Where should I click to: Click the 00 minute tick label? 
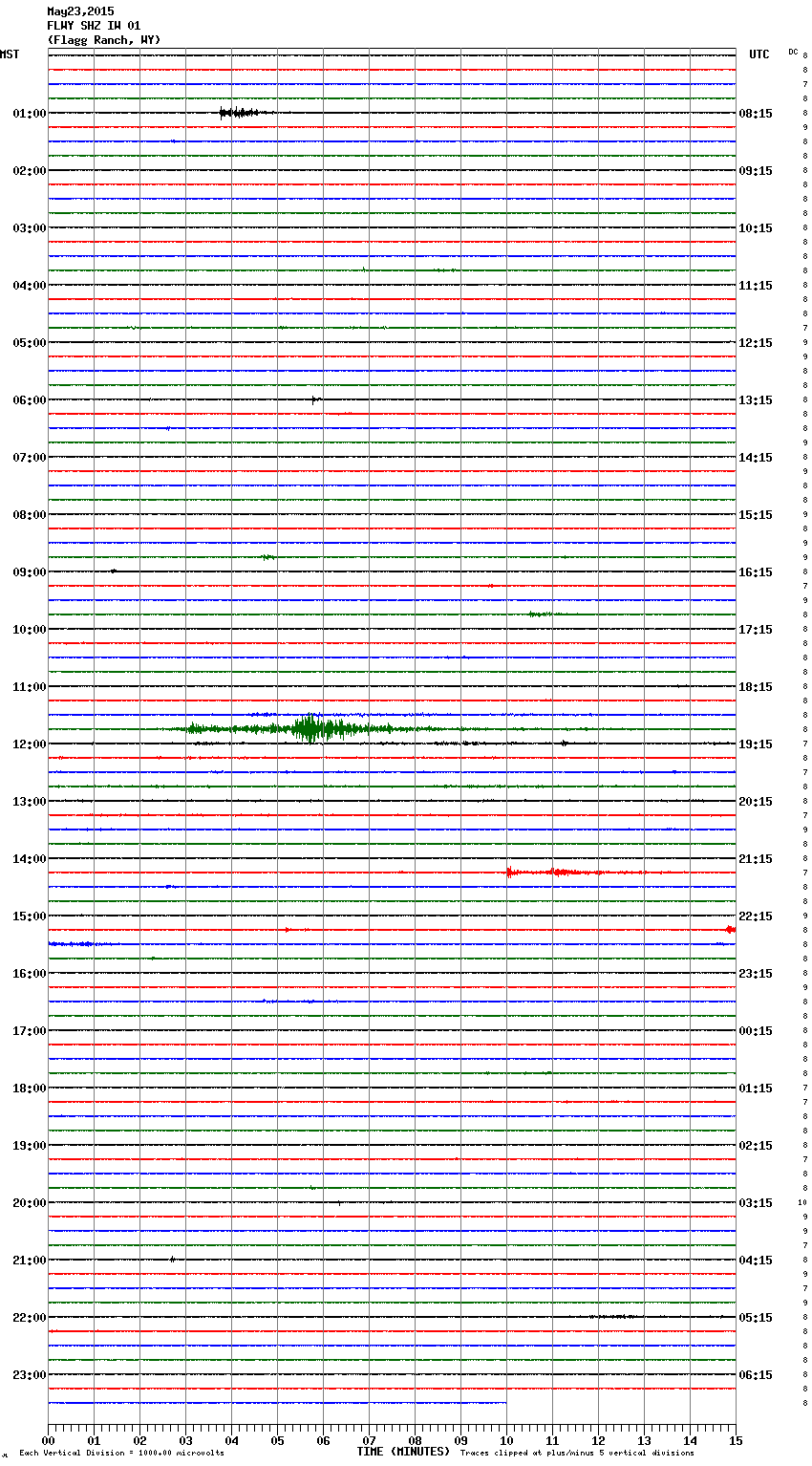pos(48,1440)
